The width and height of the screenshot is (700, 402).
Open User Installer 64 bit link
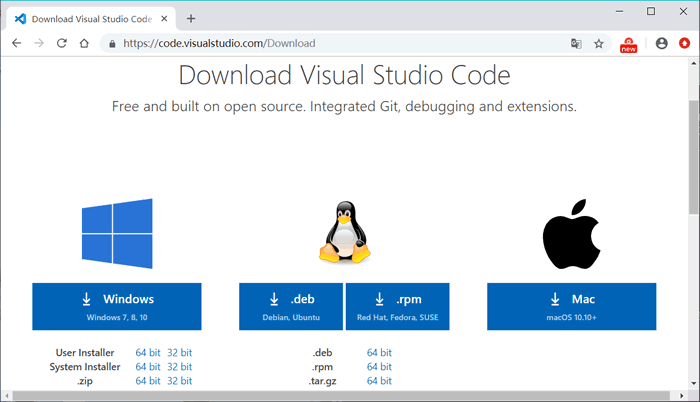tap(148, 352)
